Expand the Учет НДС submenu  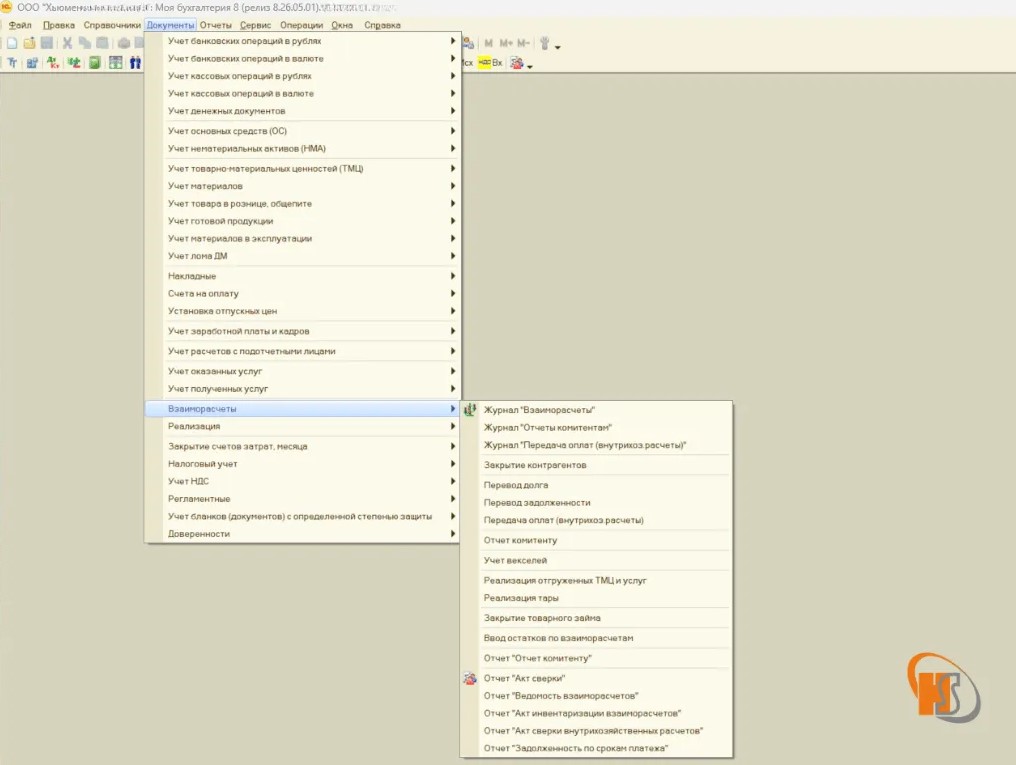click(302, 481)
